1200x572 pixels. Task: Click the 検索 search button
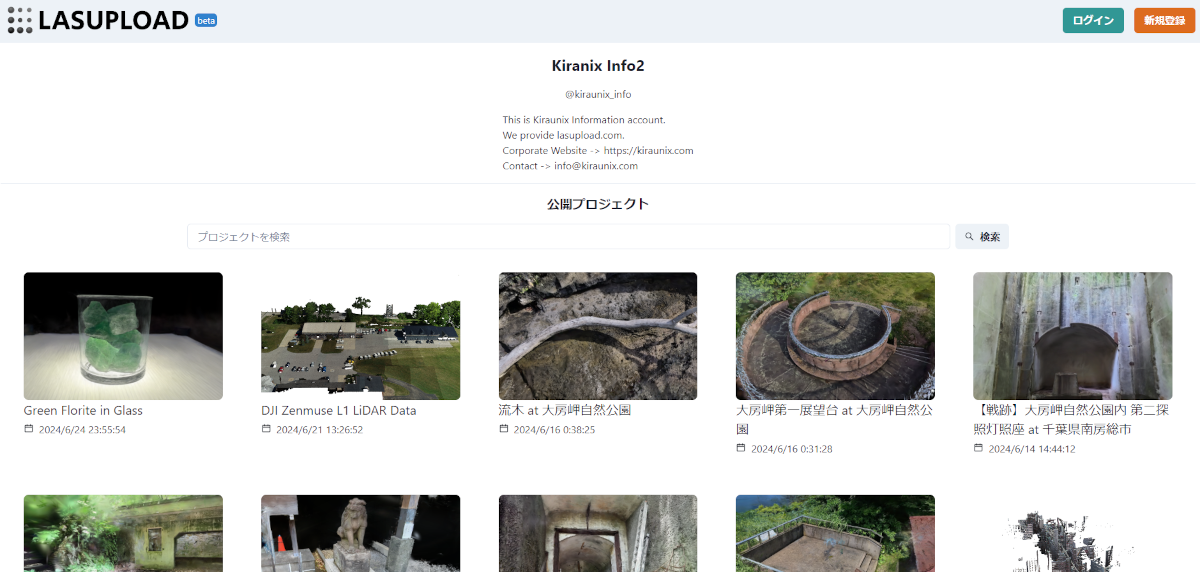click(x=982, y=237)
